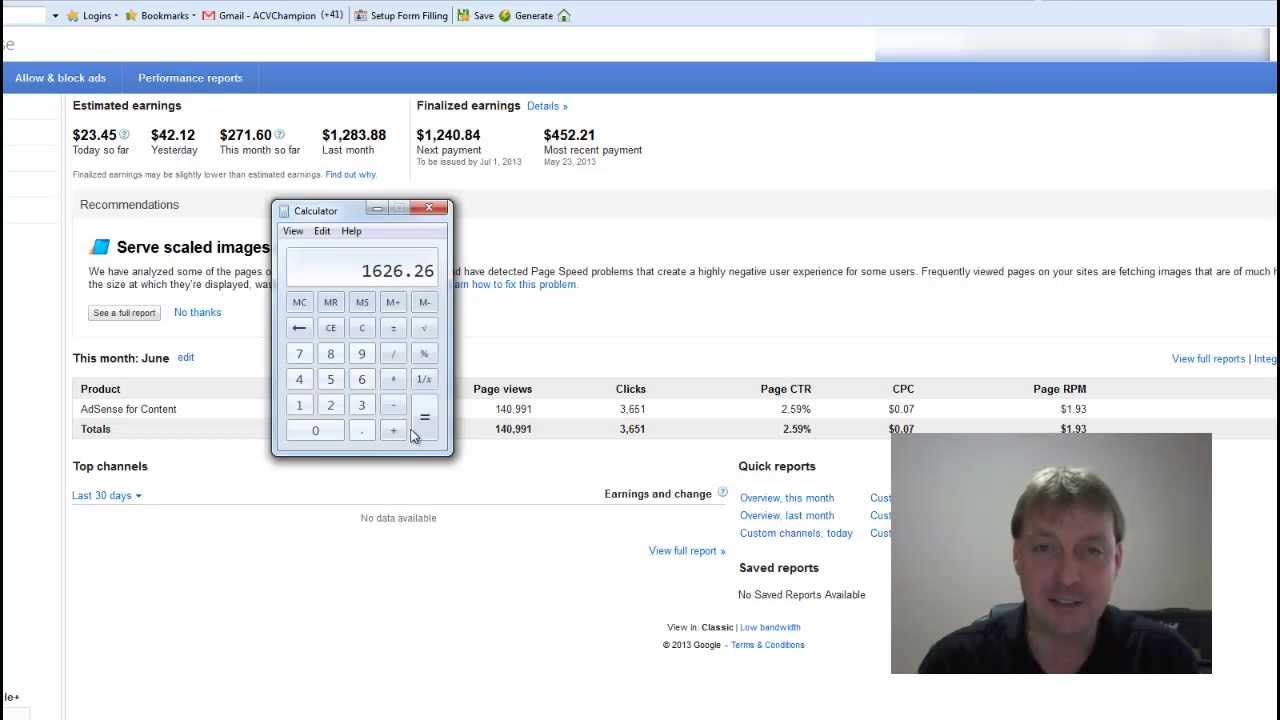The image size is (1280, 720).
Task: Click Calculator plus-minus sign key
Action: coord(393,328)
